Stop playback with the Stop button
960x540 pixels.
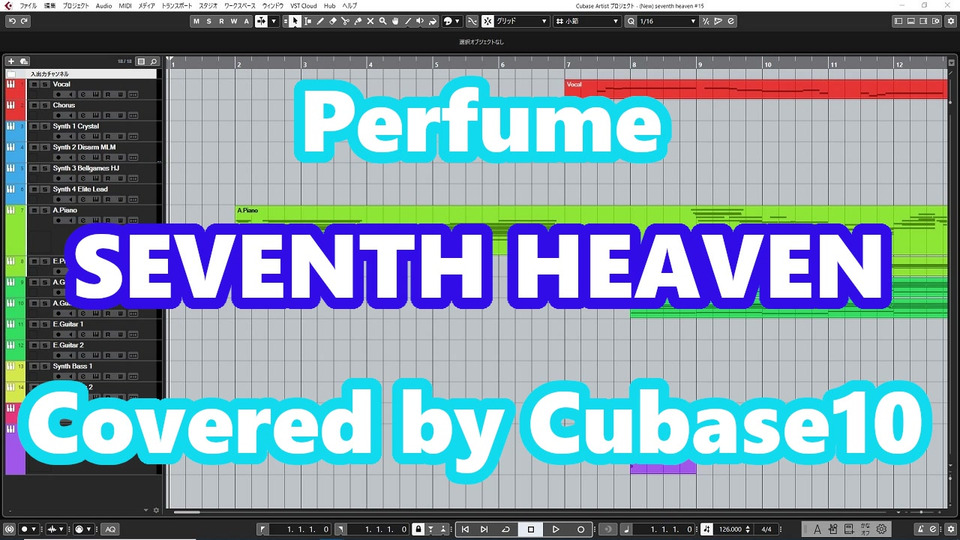click(x=531, y=529)
